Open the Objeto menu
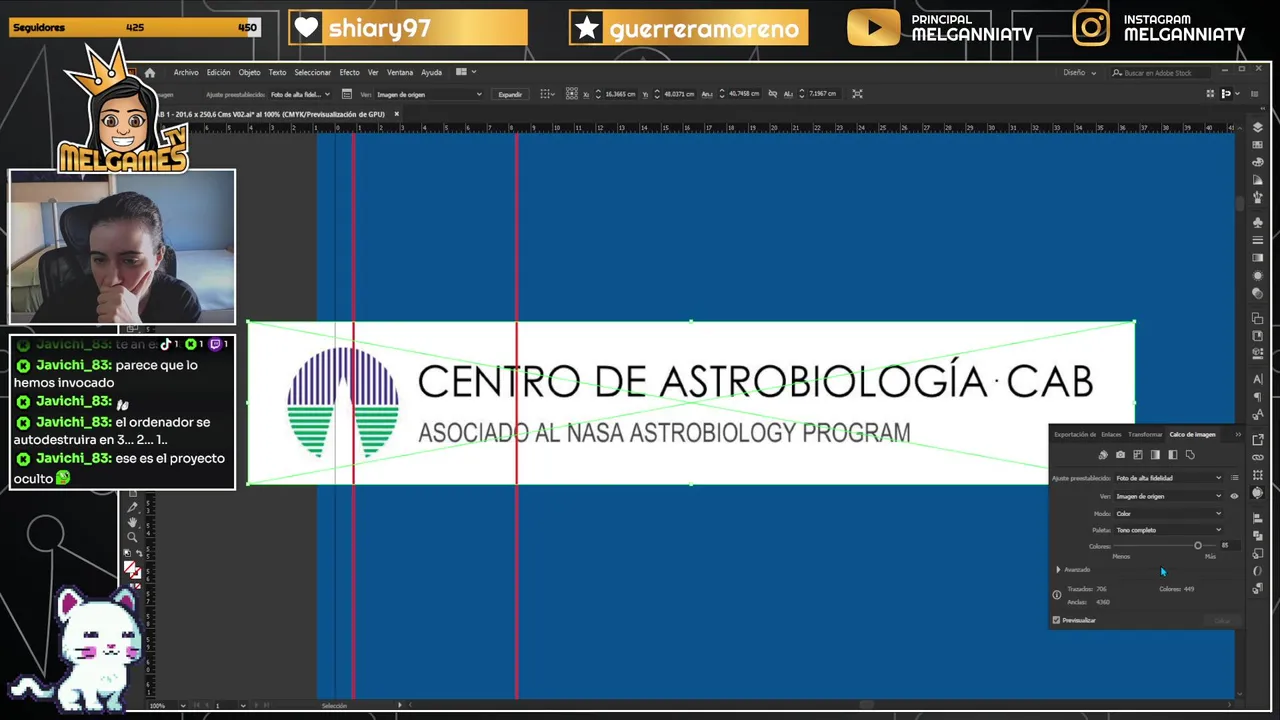This screenshot has height=720, width=1280. [249, 72]
